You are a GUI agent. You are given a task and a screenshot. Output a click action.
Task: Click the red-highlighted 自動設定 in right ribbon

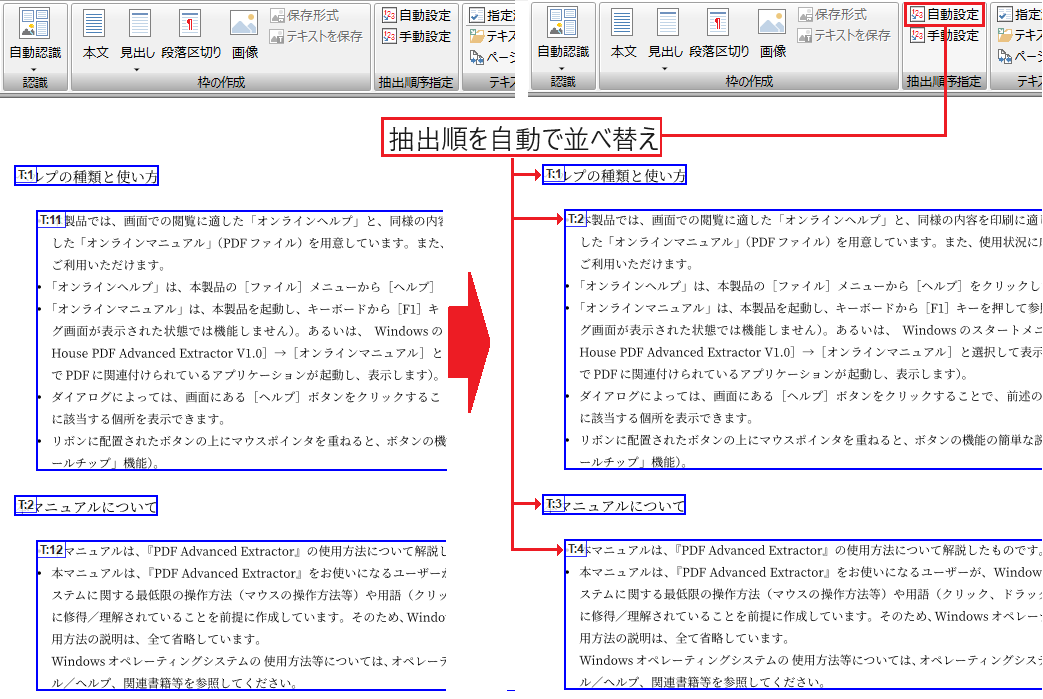(x=945, y=14)
